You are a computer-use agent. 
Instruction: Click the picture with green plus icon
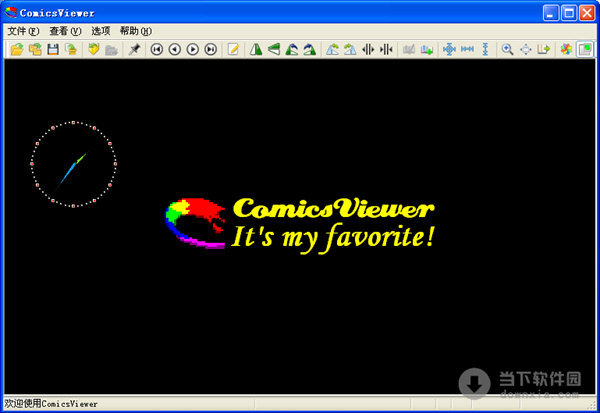[427, 49]
